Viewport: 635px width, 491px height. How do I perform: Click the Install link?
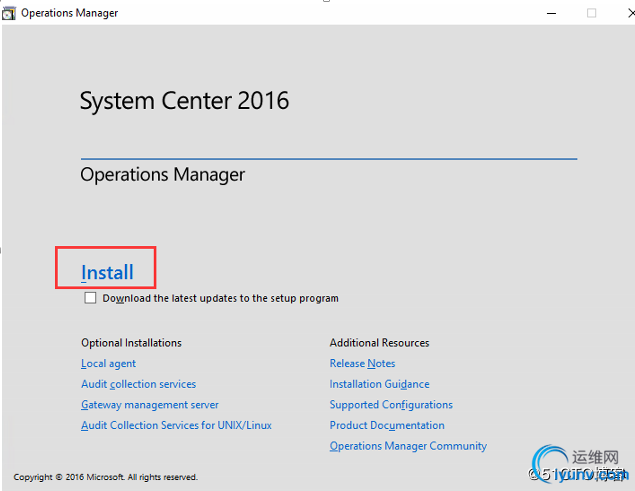(x=107, y=272)
